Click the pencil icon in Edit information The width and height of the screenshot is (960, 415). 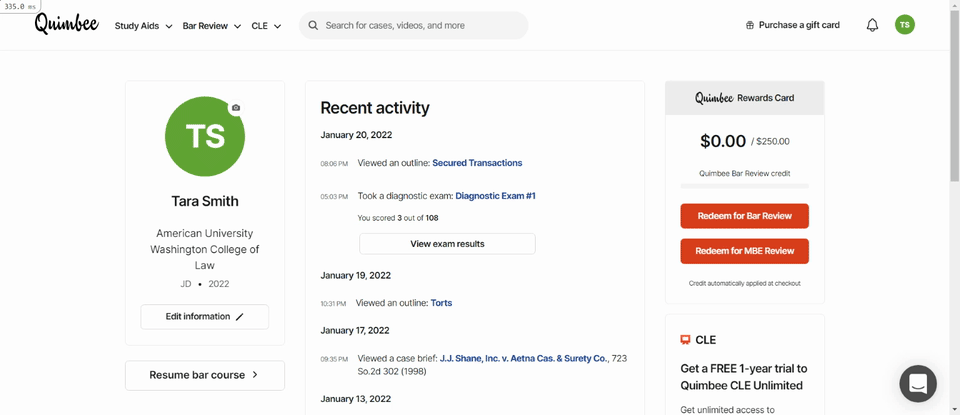pos(239,317)
